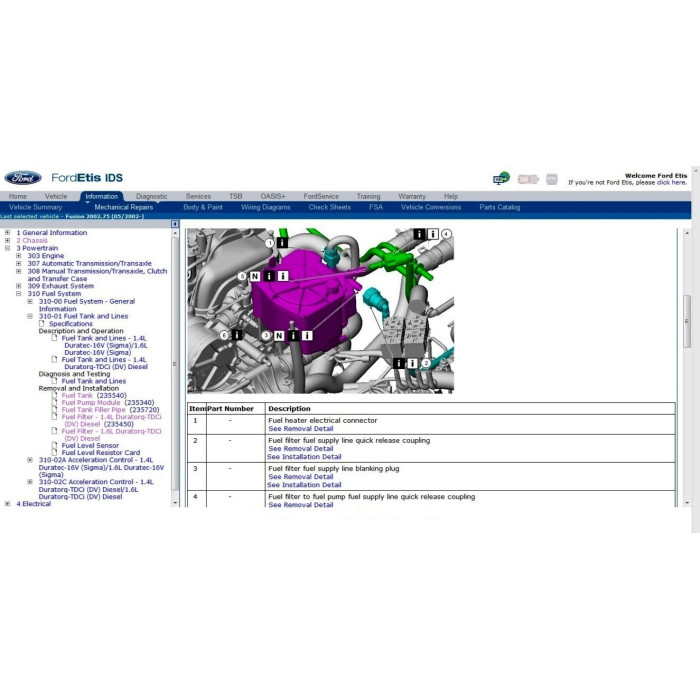
Task: Collapse the left navigation pane arrow
Action: [x=175, y=224]
